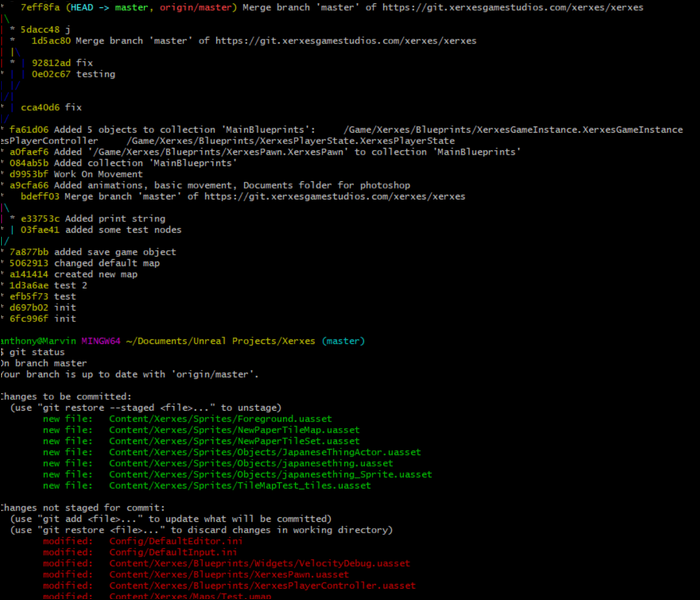Click modified Config/DefaultInput.ini
Screen dimensions: 700x600
(x=140, y=552)
